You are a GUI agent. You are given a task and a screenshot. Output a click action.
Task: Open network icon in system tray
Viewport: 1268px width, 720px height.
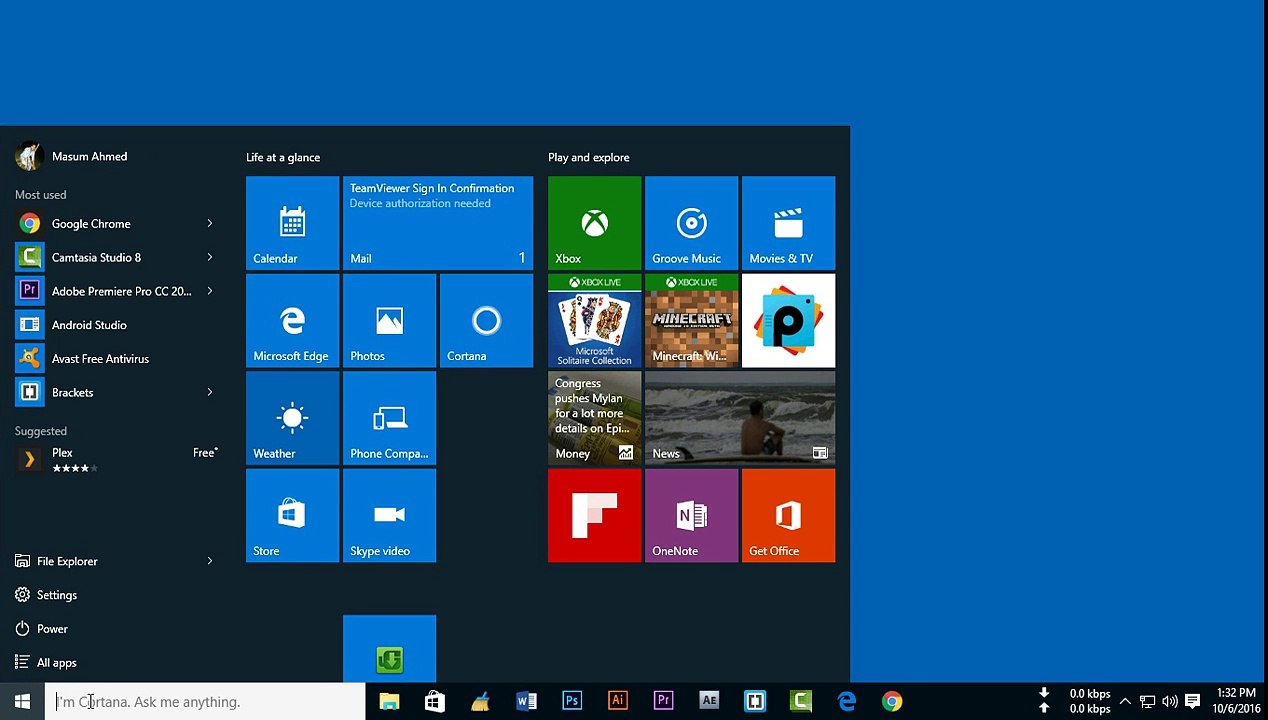pos(1147,702)
